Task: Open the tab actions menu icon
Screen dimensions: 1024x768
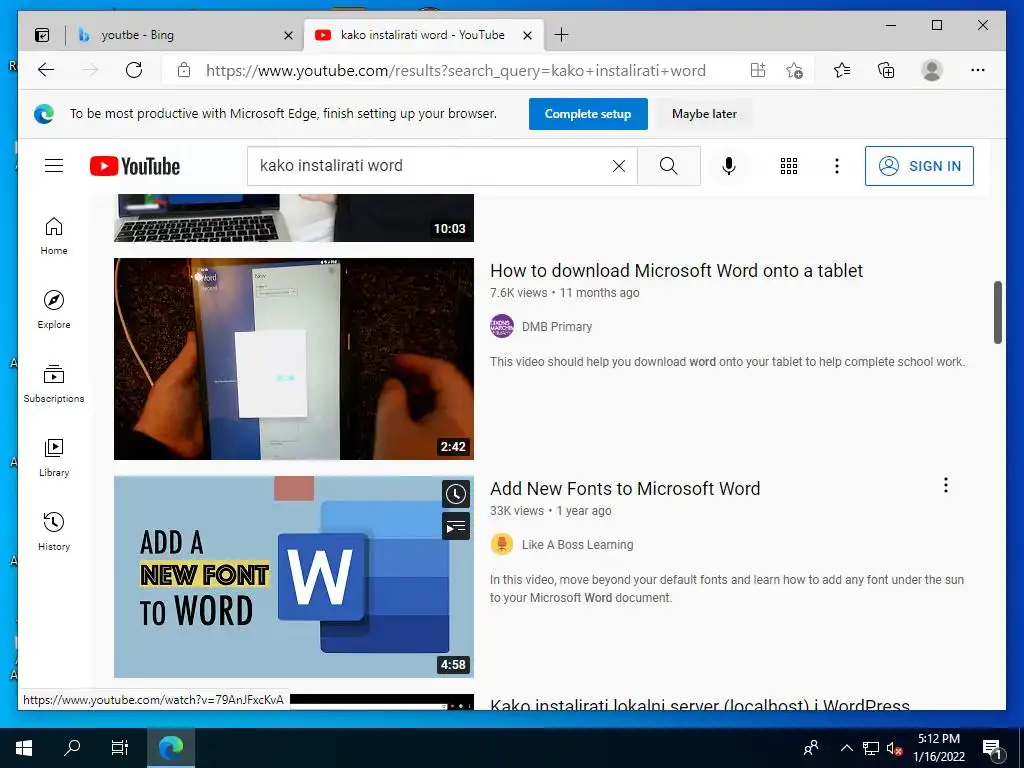Action: coord(42,35)
